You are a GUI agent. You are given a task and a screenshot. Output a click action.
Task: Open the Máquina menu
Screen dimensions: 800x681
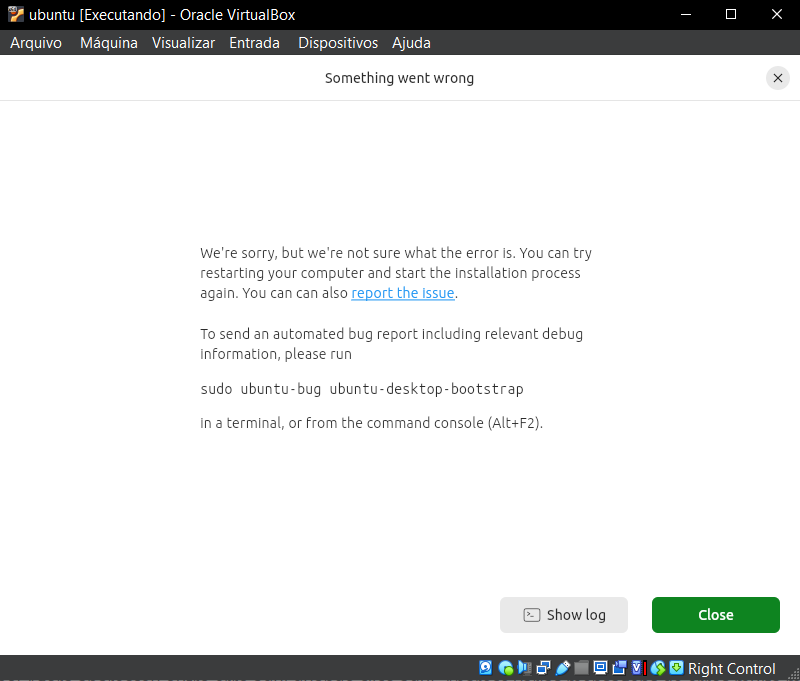109,43
